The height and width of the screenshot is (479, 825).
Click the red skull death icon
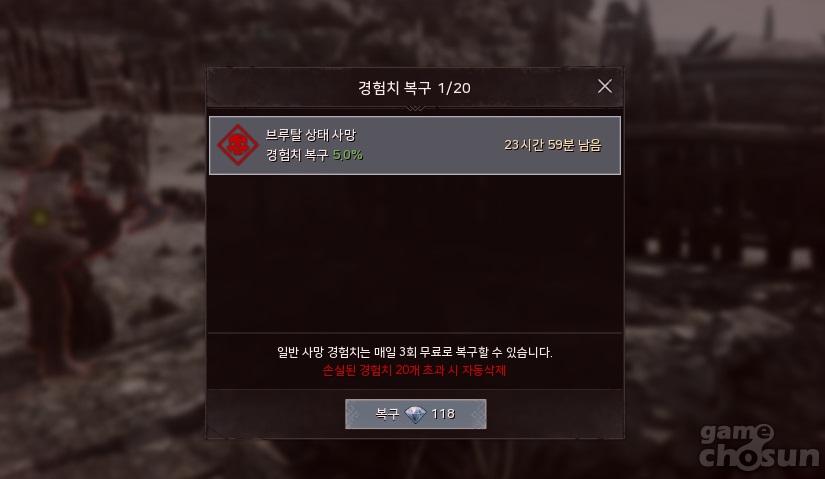[238, 145]
